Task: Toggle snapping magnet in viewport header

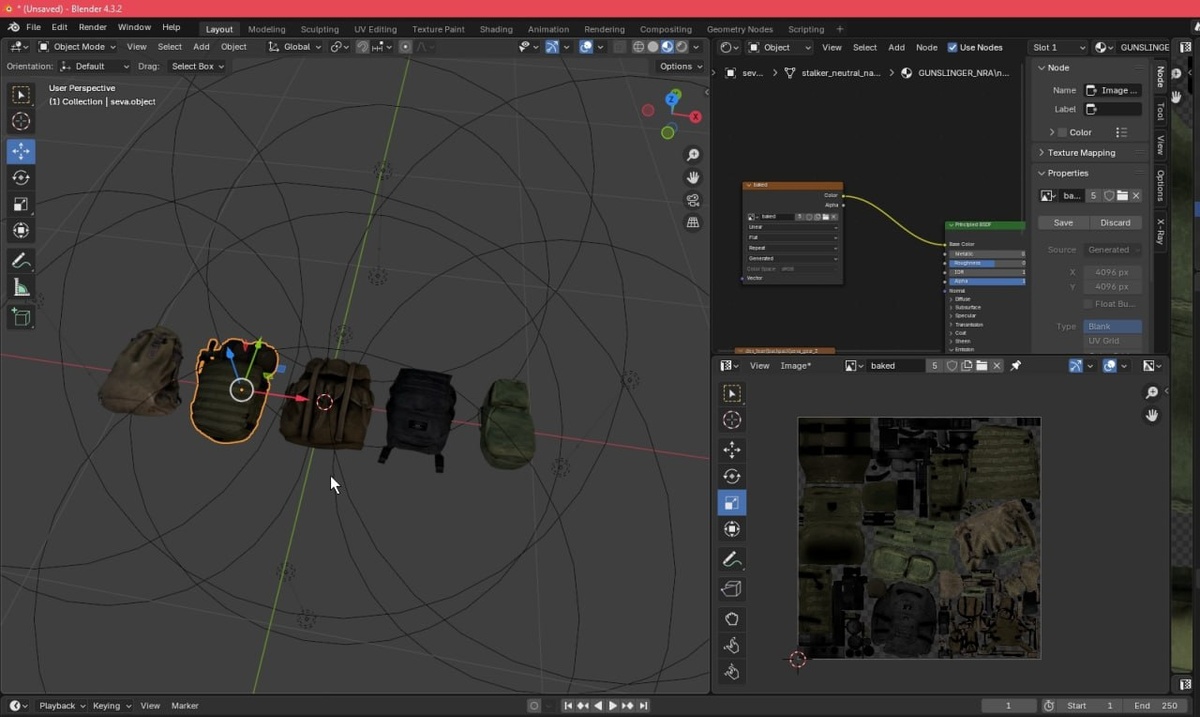Action: click(363, 47)
